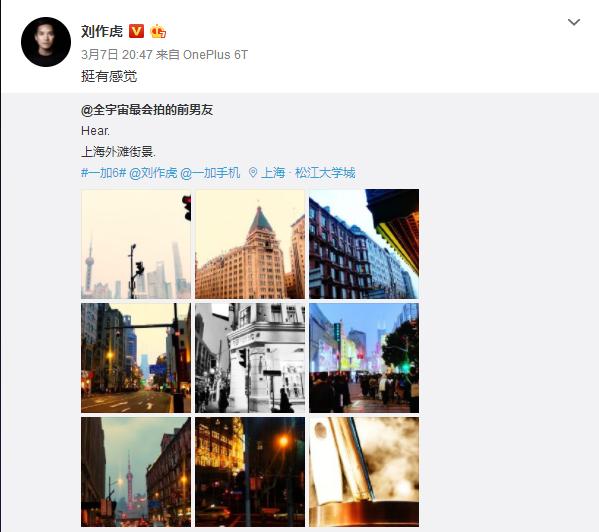Open the @一加手机 mention link
The width and height of the screenshot is (599, 532).
[x=210, y=173]
